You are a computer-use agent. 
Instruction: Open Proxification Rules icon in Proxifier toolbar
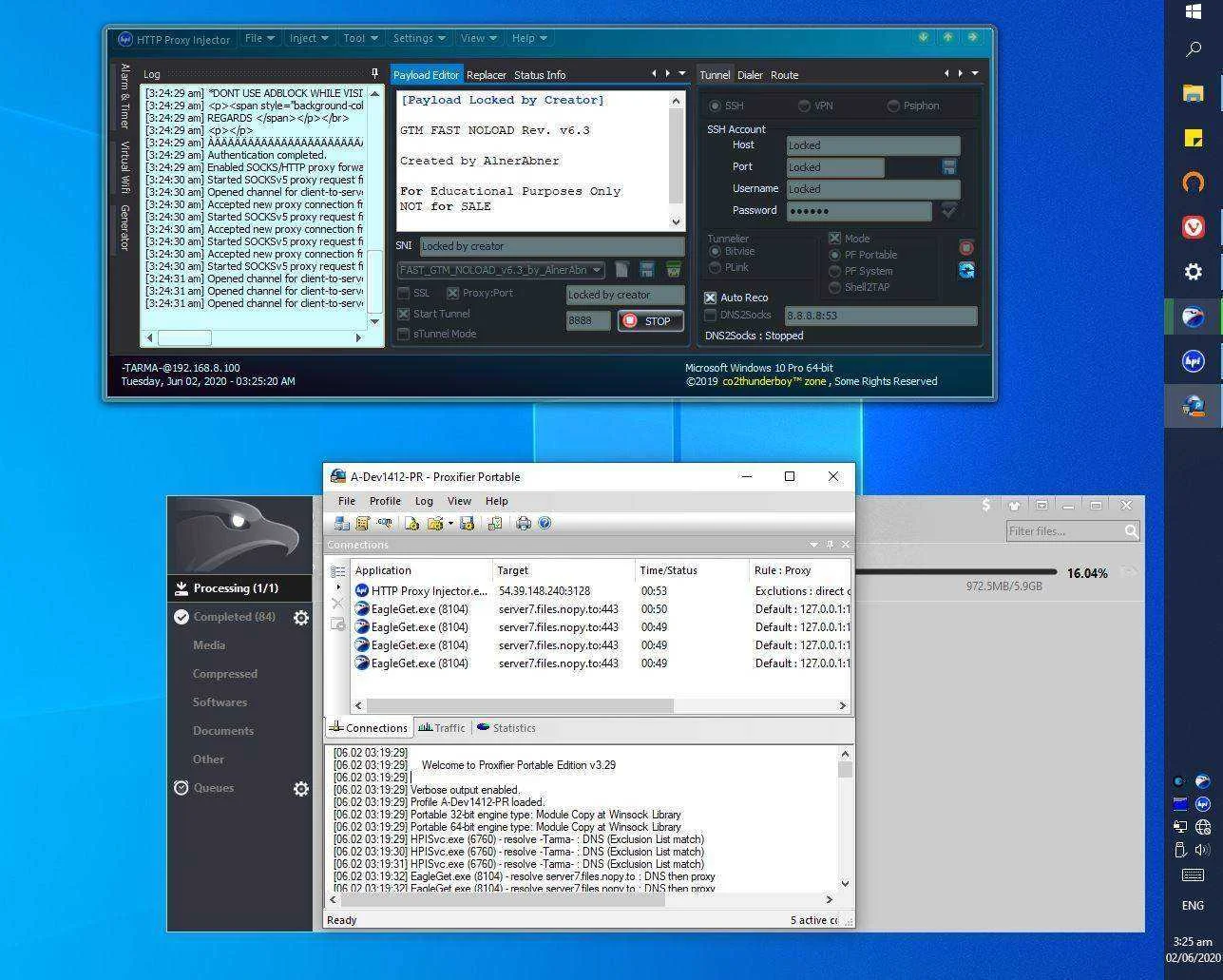point(362,524)
